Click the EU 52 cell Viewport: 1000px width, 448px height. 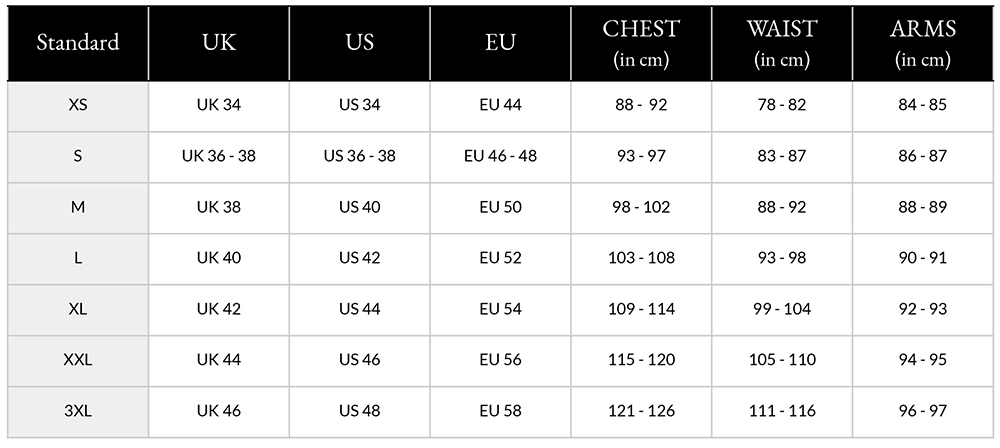tap(501, 258)
